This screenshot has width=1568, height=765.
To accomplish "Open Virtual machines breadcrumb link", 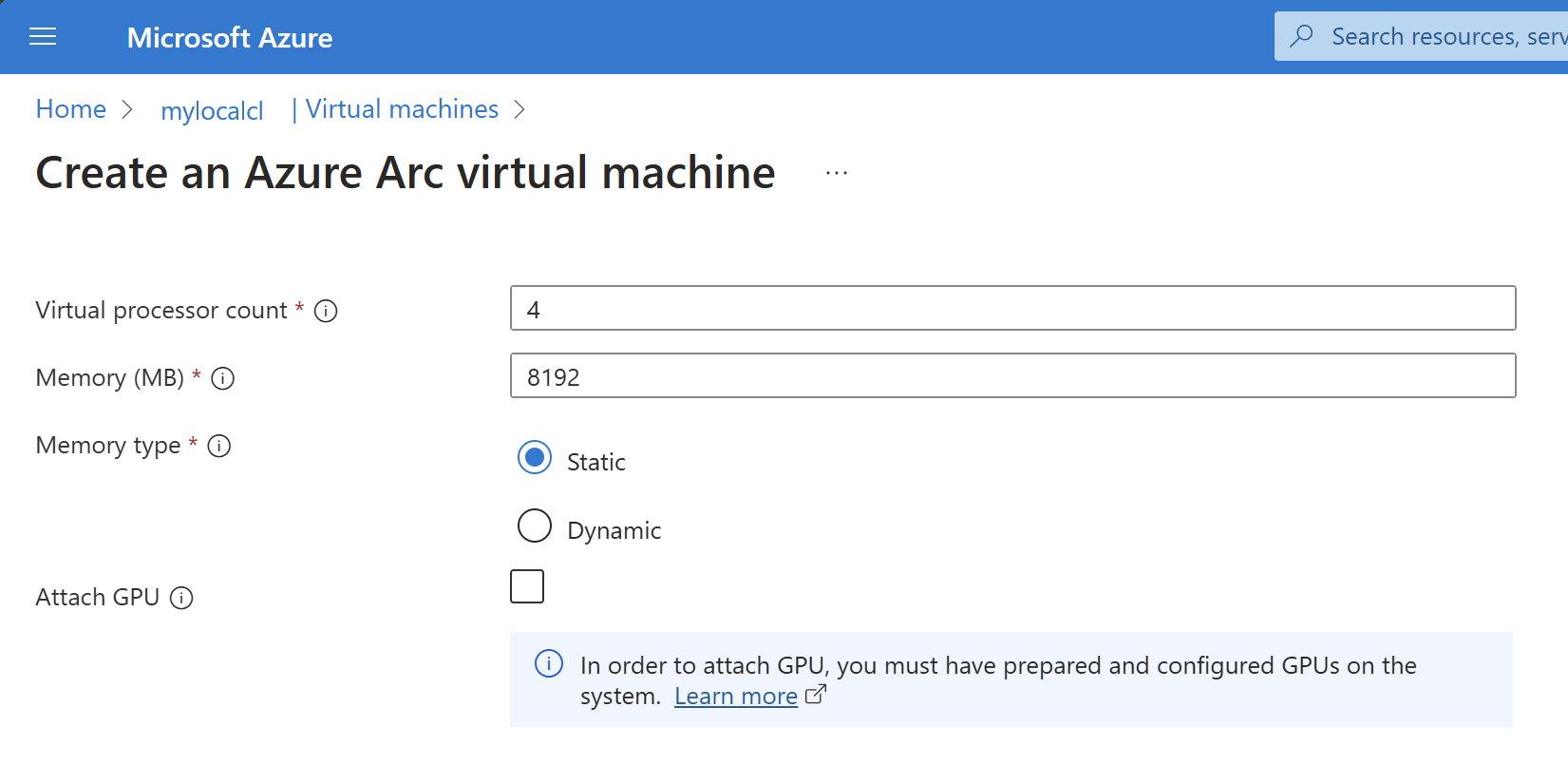I will (x=402, y=109).
